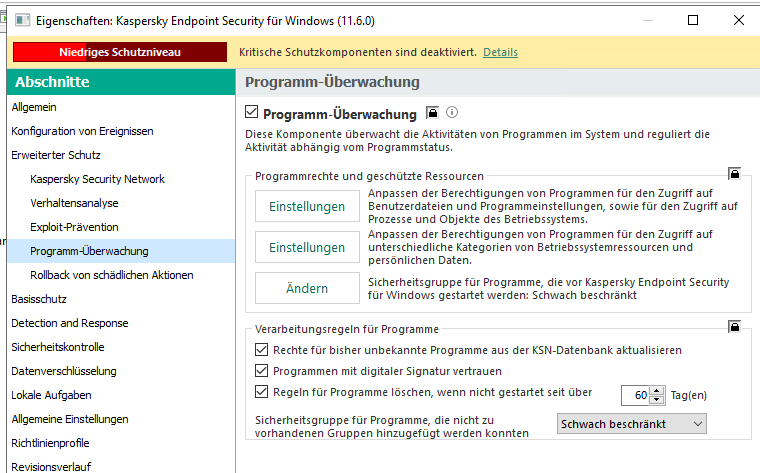Select Programm-Überwachung in the sidebar
Viewport: 760px width, 473px height.
(x=121, y=251)
